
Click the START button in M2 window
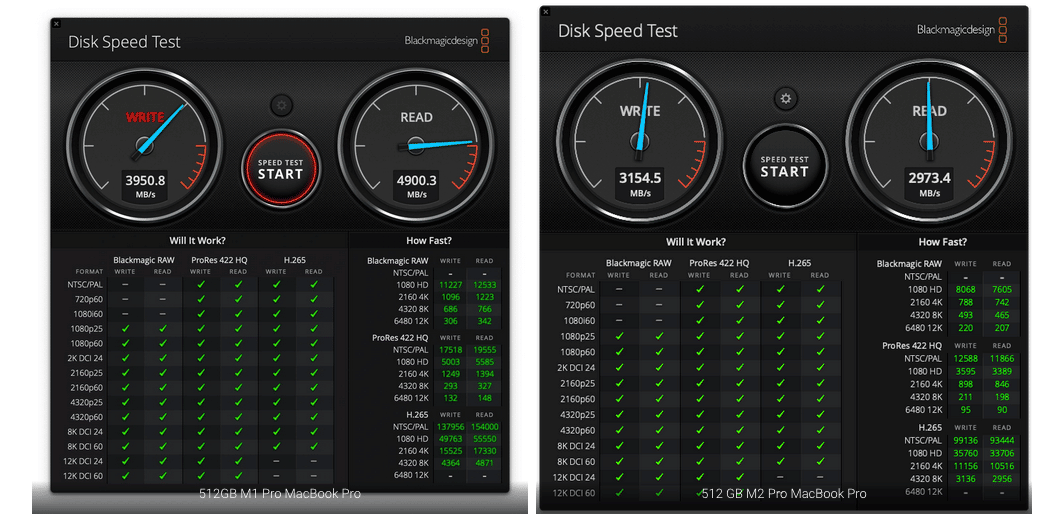[x=785, y=166]
